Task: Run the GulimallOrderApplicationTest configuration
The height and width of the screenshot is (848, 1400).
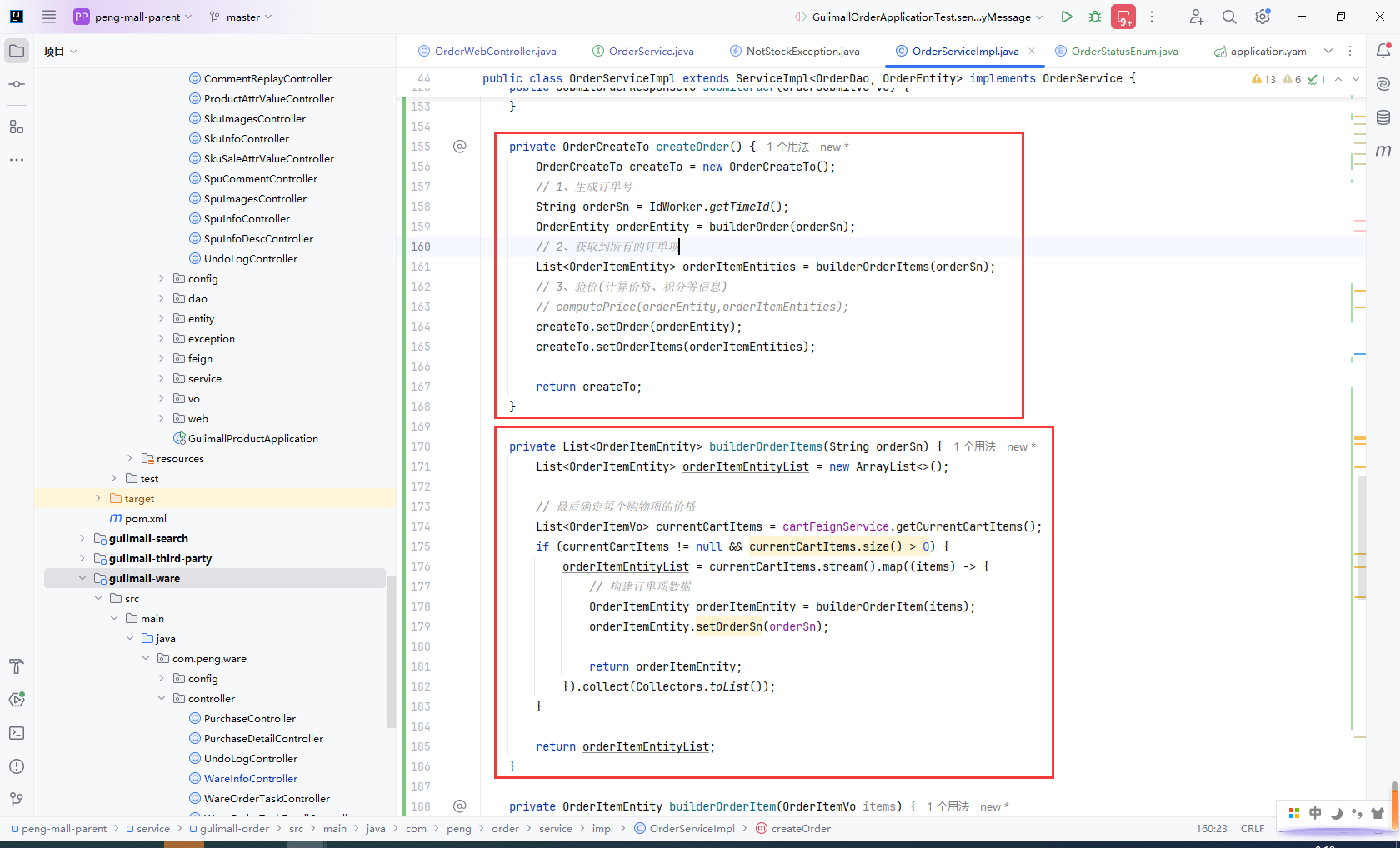Action: pyautogui.click(x=1066, y=17)
